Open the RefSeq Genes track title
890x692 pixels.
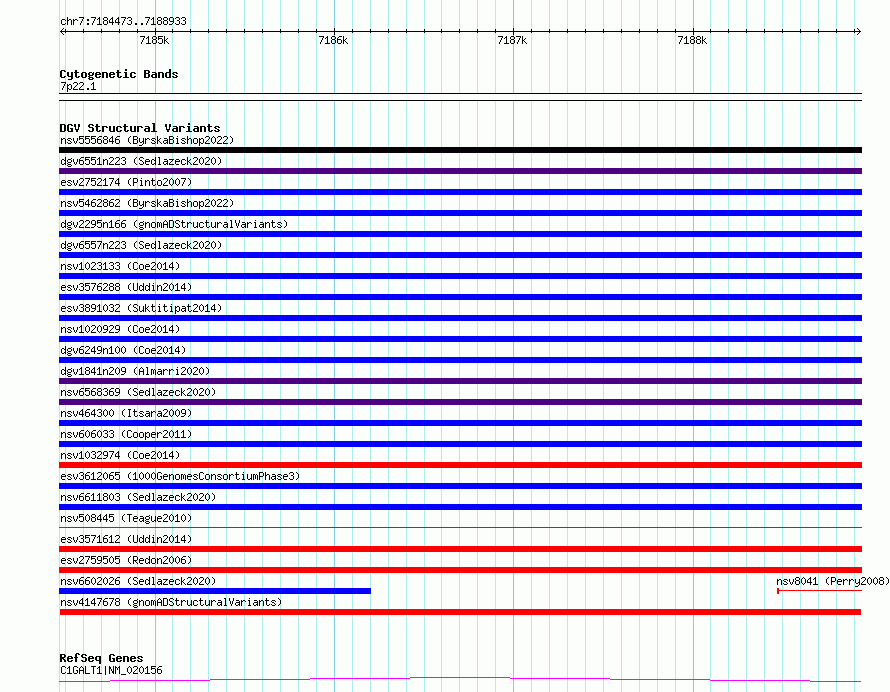[101, 658]
